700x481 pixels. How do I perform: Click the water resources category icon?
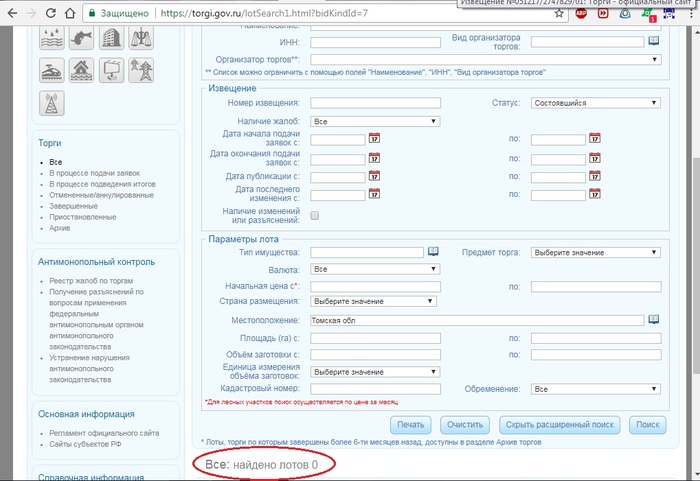point(52,38)
